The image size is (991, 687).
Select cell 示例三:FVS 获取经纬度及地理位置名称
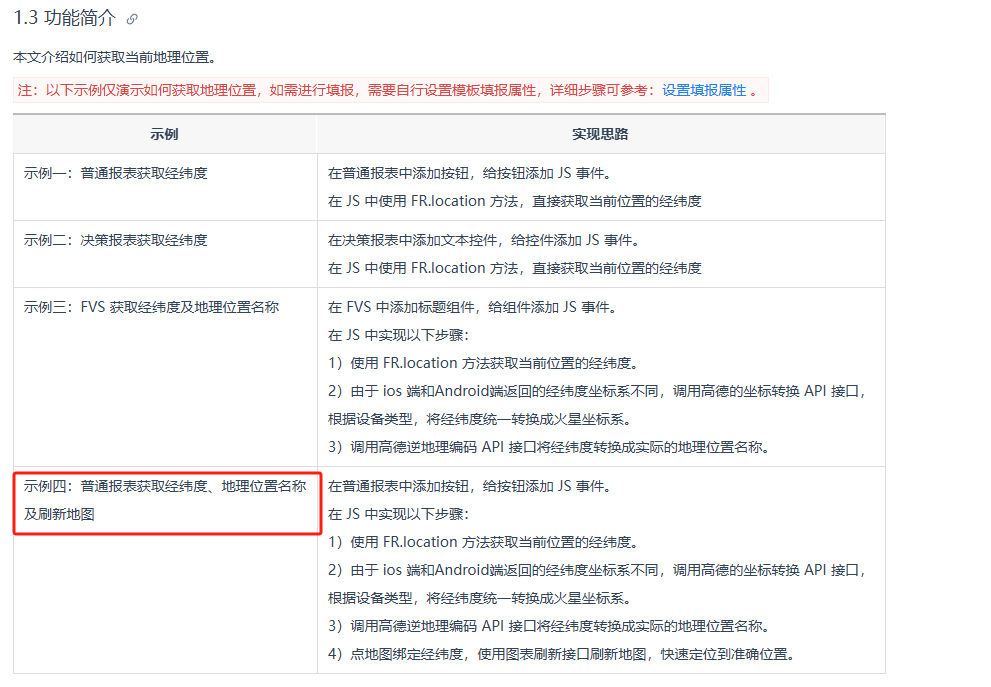[165, 377]
